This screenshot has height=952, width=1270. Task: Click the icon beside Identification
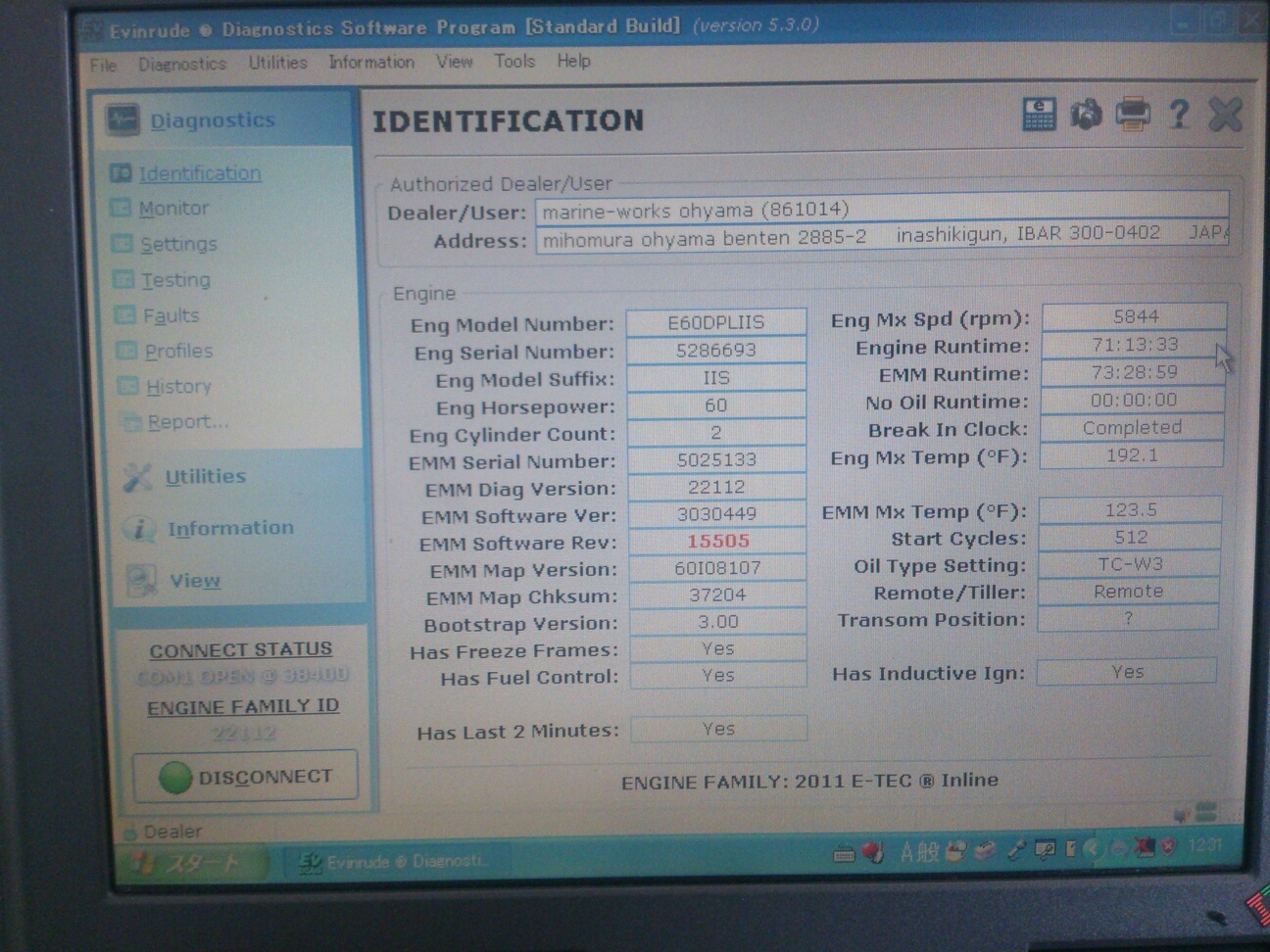pos(122,173)
